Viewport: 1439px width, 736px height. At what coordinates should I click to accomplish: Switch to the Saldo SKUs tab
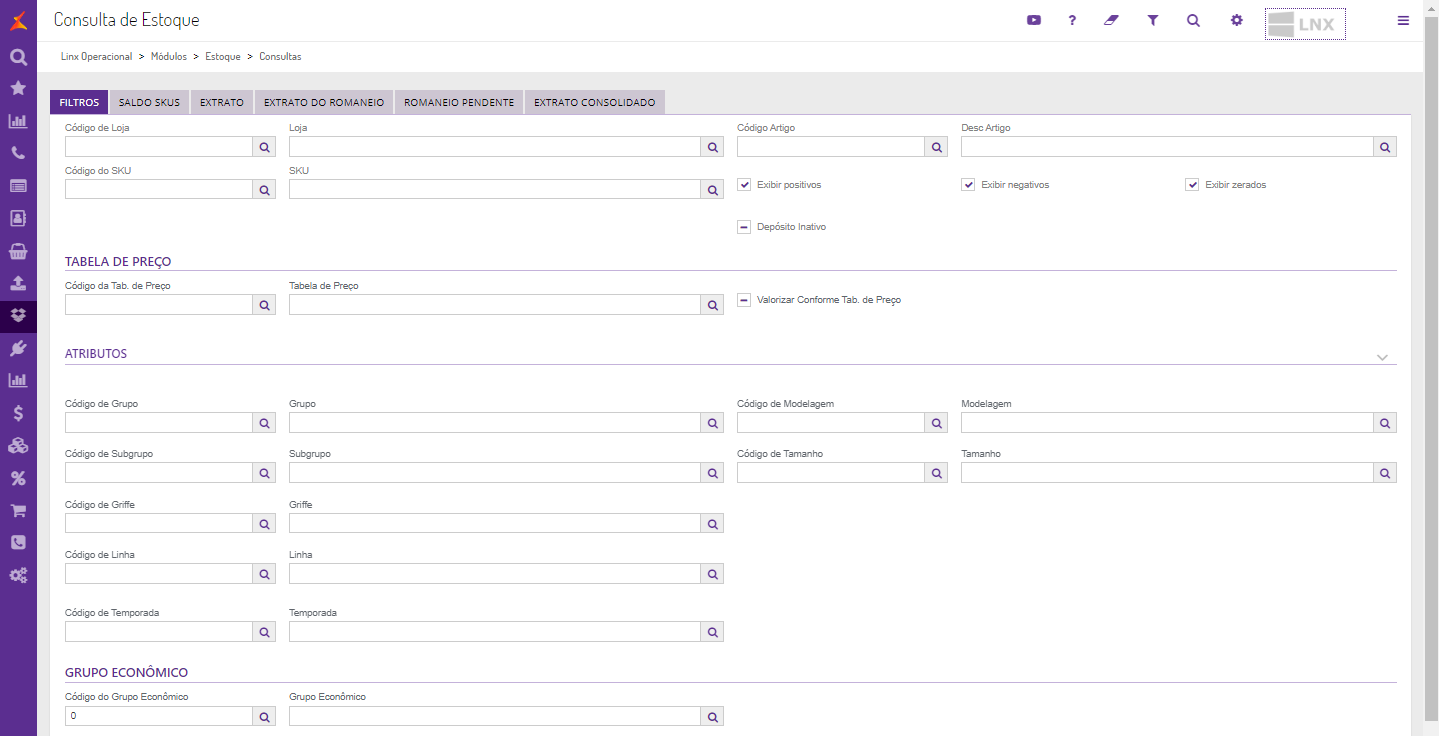(149, 102)
